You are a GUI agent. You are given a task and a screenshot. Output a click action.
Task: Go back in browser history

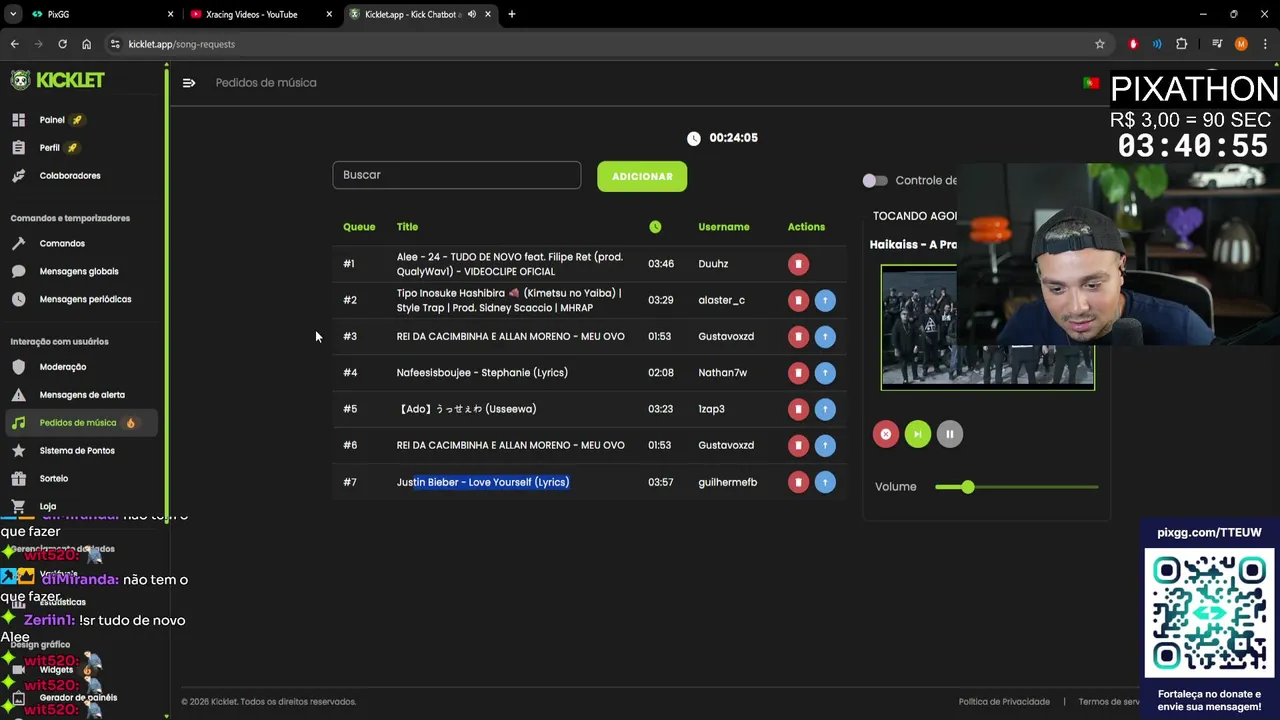point(14,44)
